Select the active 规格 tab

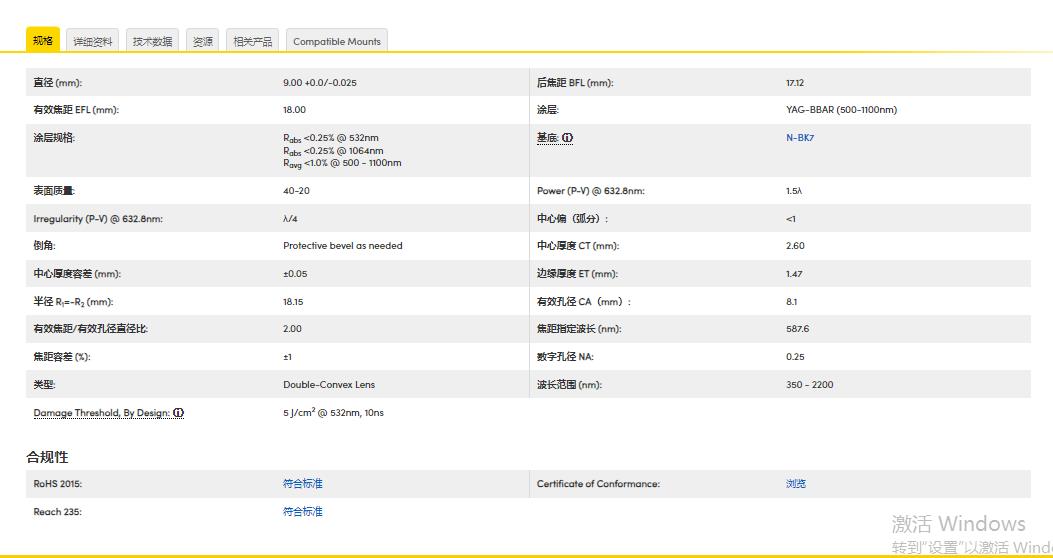(43, 40)
